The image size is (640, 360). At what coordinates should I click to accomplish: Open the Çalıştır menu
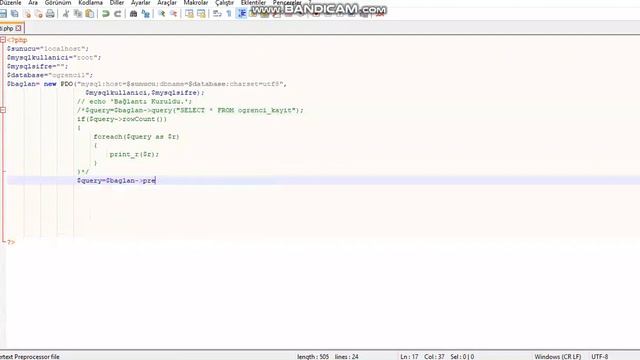point(224,3)
